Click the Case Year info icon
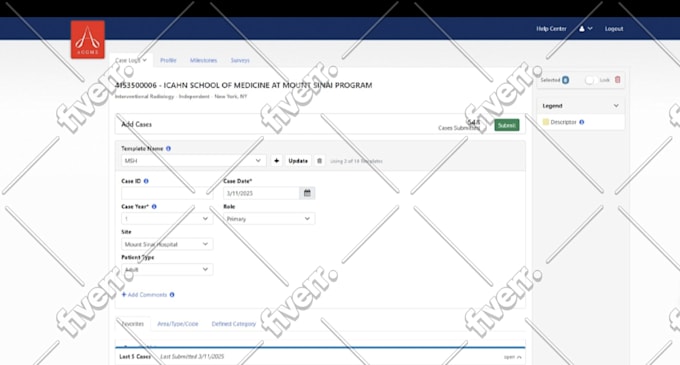The image size is (680, 365). pos(154,207)
